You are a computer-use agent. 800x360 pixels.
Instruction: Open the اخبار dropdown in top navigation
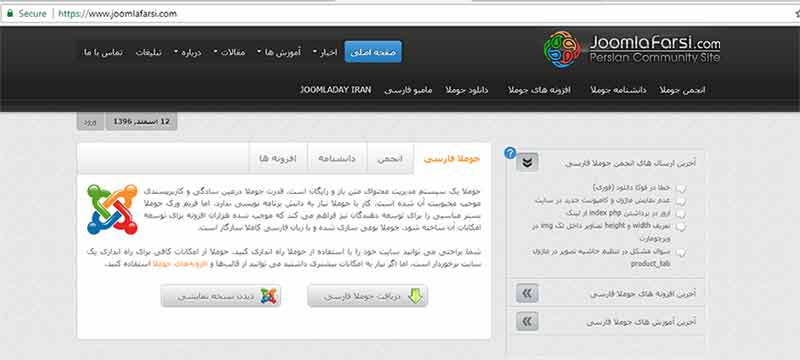(x=324, y=52)
